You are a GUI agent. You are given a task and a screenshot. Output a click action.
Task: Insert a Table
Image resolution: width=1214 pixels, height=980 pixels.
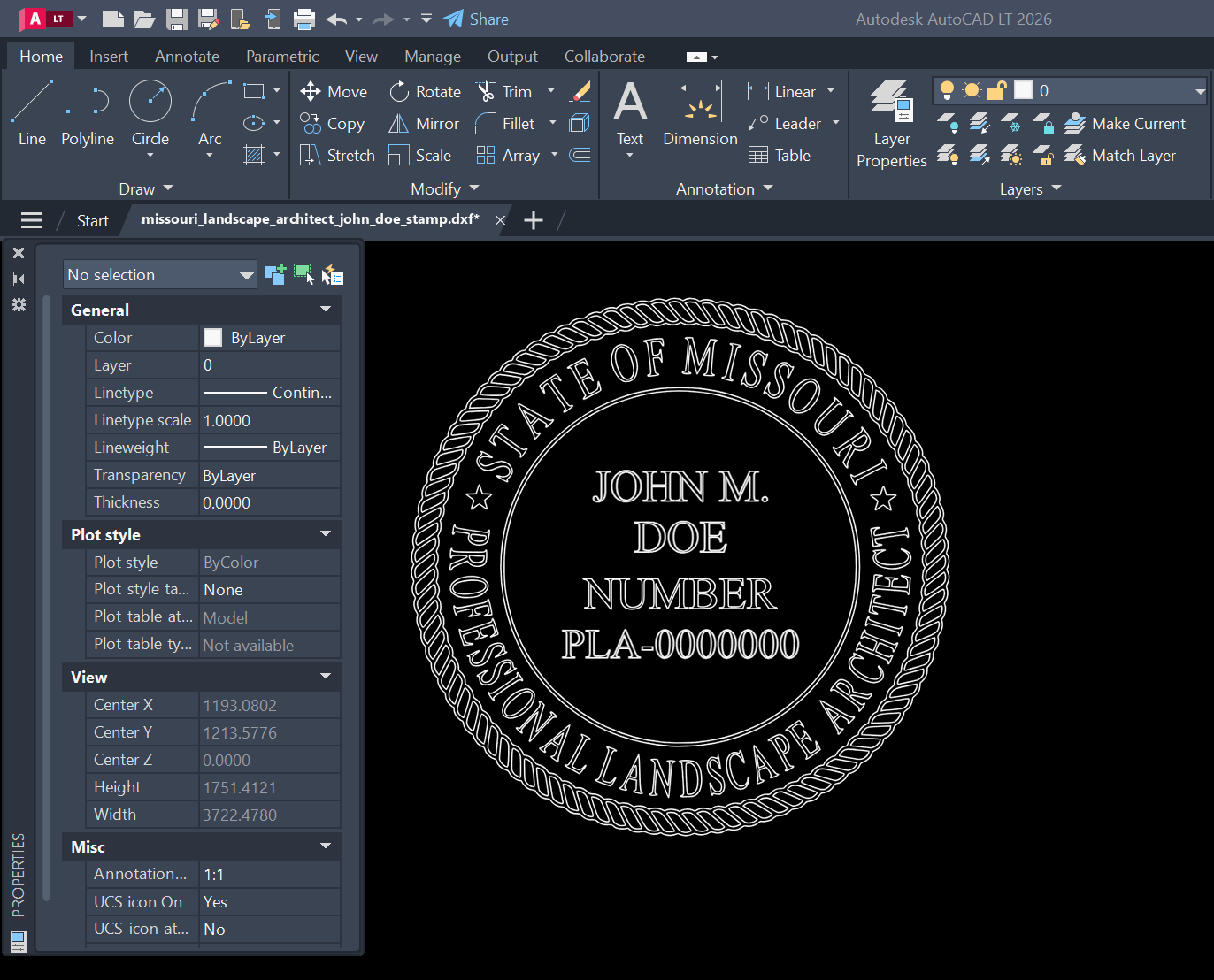(779, 156)
